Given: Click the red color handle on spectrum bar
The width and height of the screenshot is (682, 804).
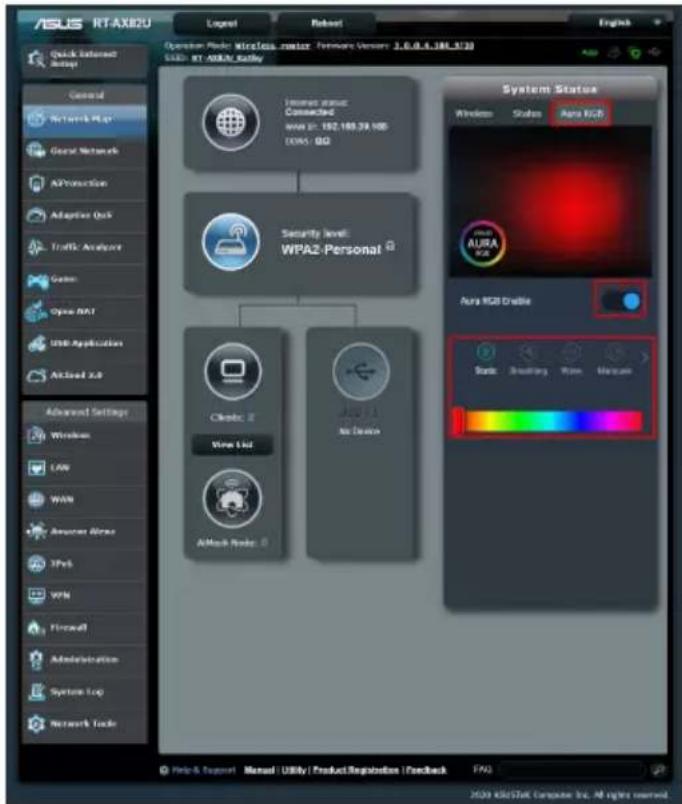Looking at the screenshot, I should tap(459, 421).
